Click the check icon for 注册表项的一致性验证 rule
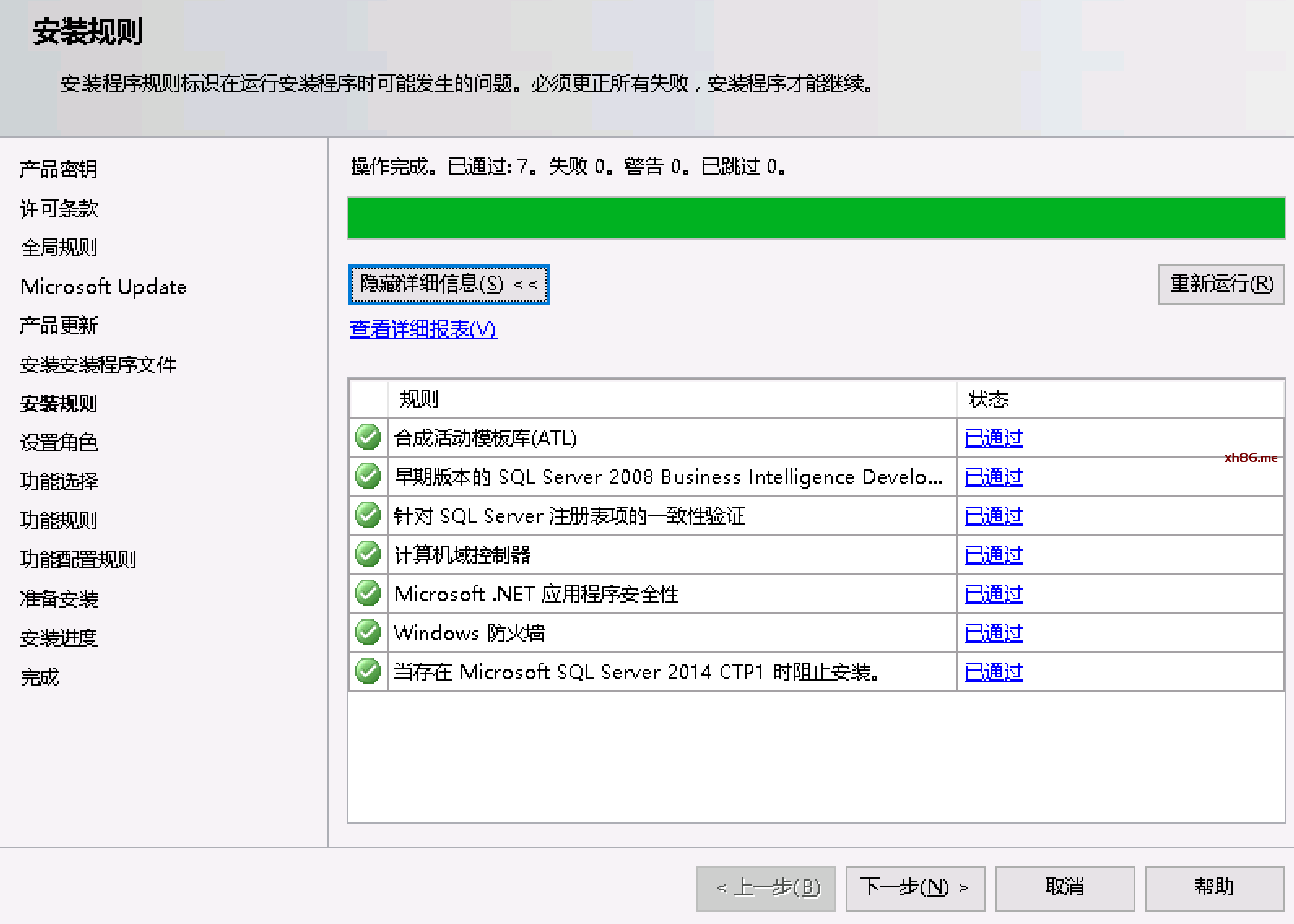Image resolution: width=1294 pixels, height=924 pixels. [368, 515]
